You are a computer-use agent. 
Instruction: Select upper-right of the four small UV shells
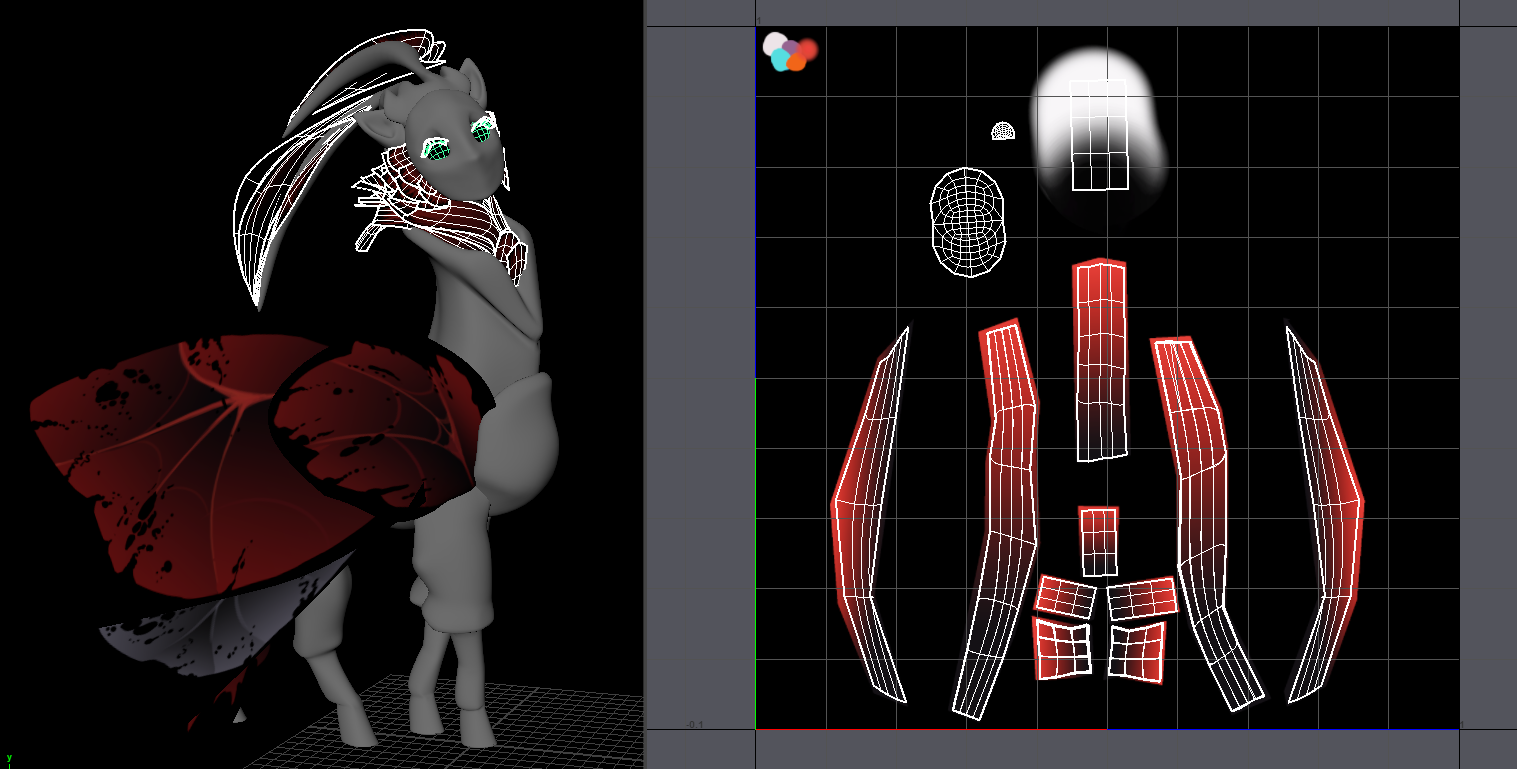click(x=1142, y=598)
